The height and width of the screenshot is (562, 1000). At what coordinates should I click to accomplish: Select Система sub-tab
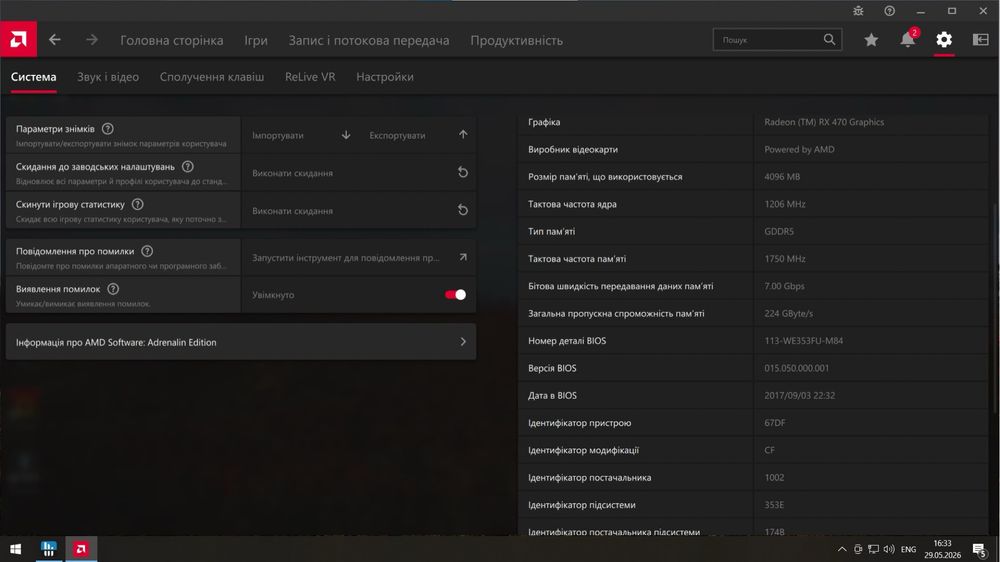[x=33, y=77]
